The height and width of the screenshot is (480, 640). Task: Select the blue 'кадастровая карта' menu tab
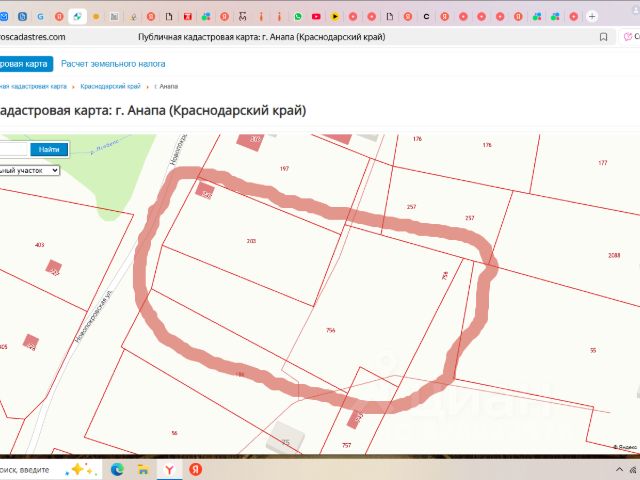click(x=26, y=64)
